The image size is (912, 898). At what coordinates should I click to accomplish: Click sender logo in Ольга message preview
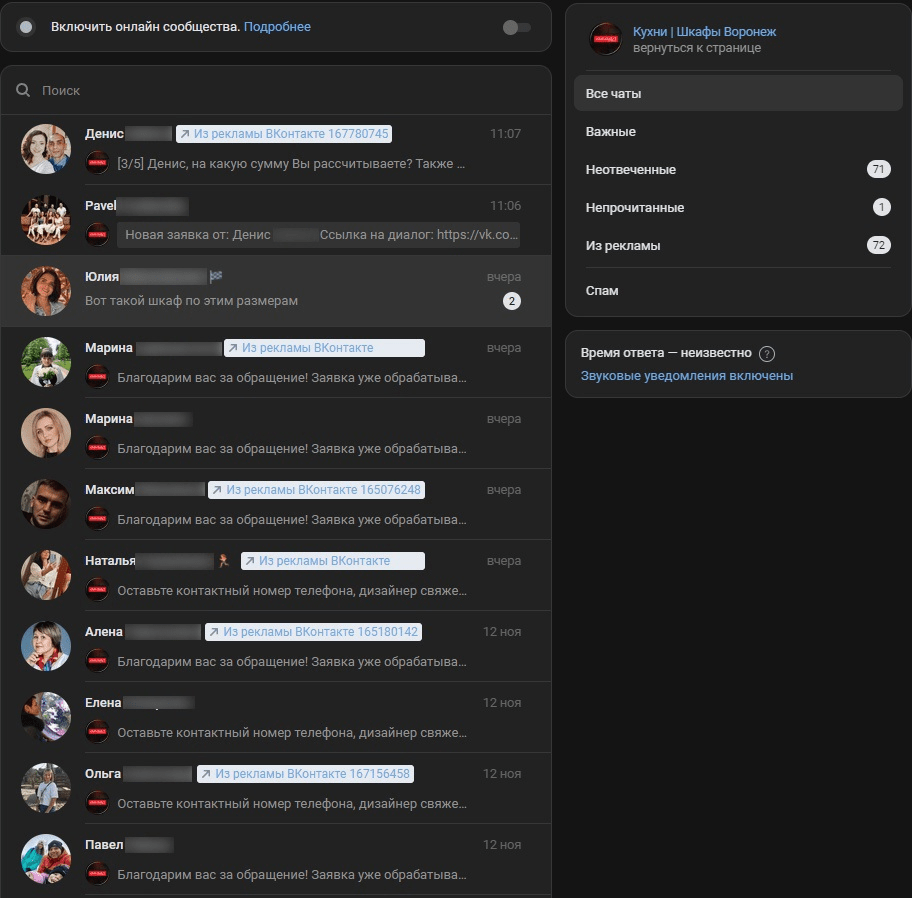pos(98,803)
